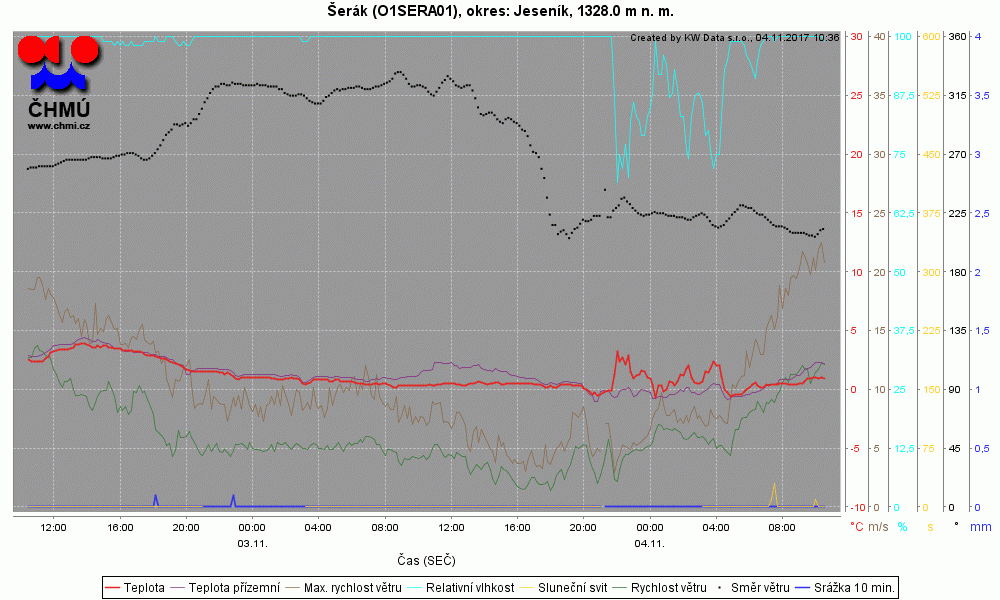Click the yellow sunshine peak near 08:00
The height and width of the screenshot is (600, 1000).
(x=774, y=495)
